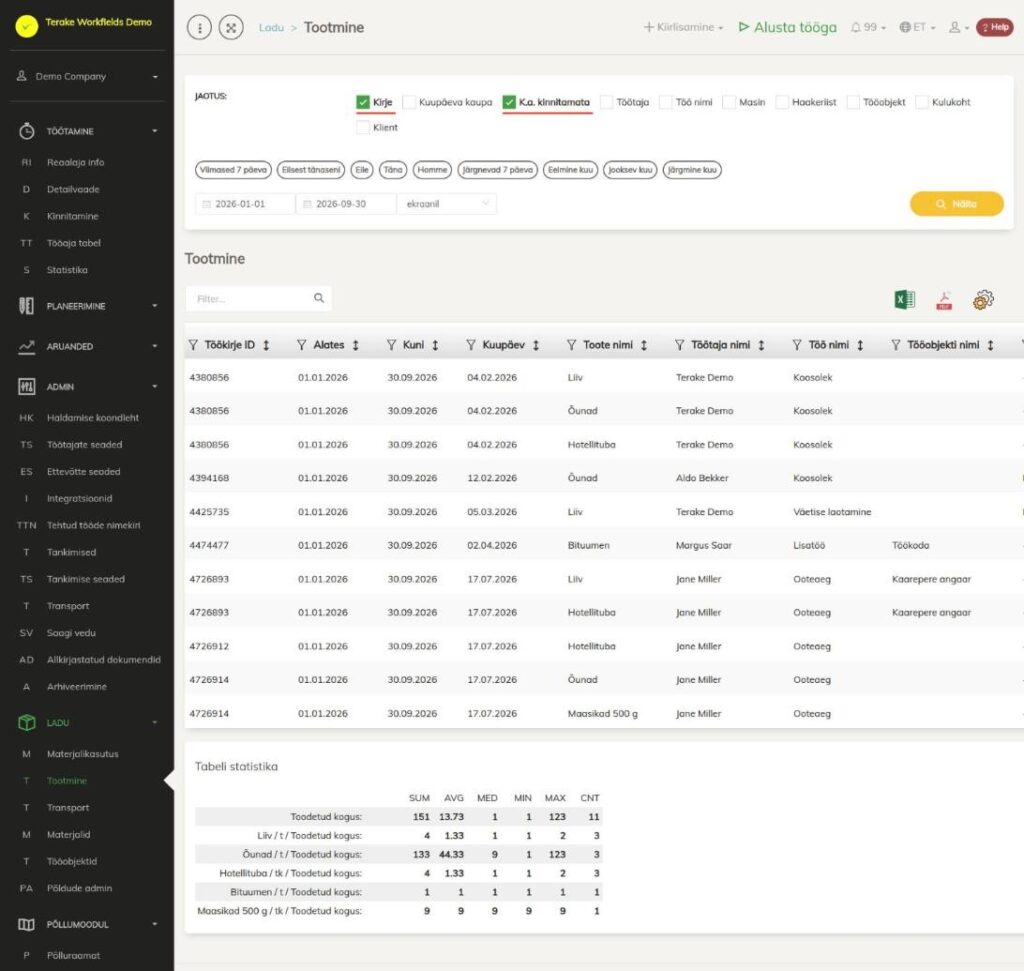Image resolution: width=1024 pixels, height=971 pixels.
Task: Open the ET language dropdown
Action: point(918,27)
